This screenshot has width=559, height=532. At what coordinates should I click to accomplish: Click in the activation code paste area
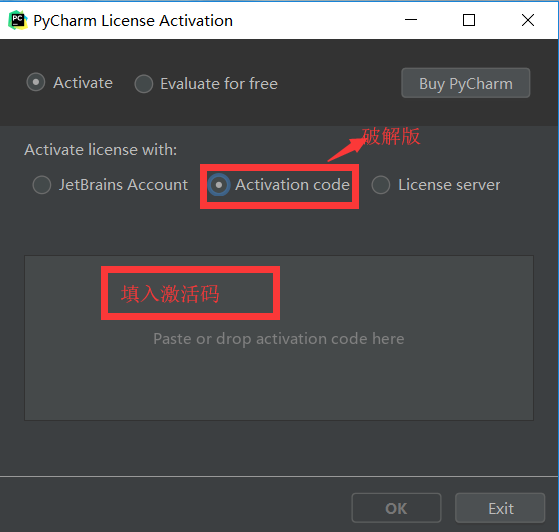point(279,338)
